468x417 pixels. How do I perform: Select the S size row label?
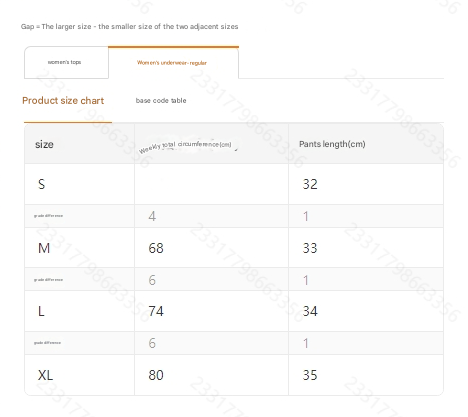point(41,184)
